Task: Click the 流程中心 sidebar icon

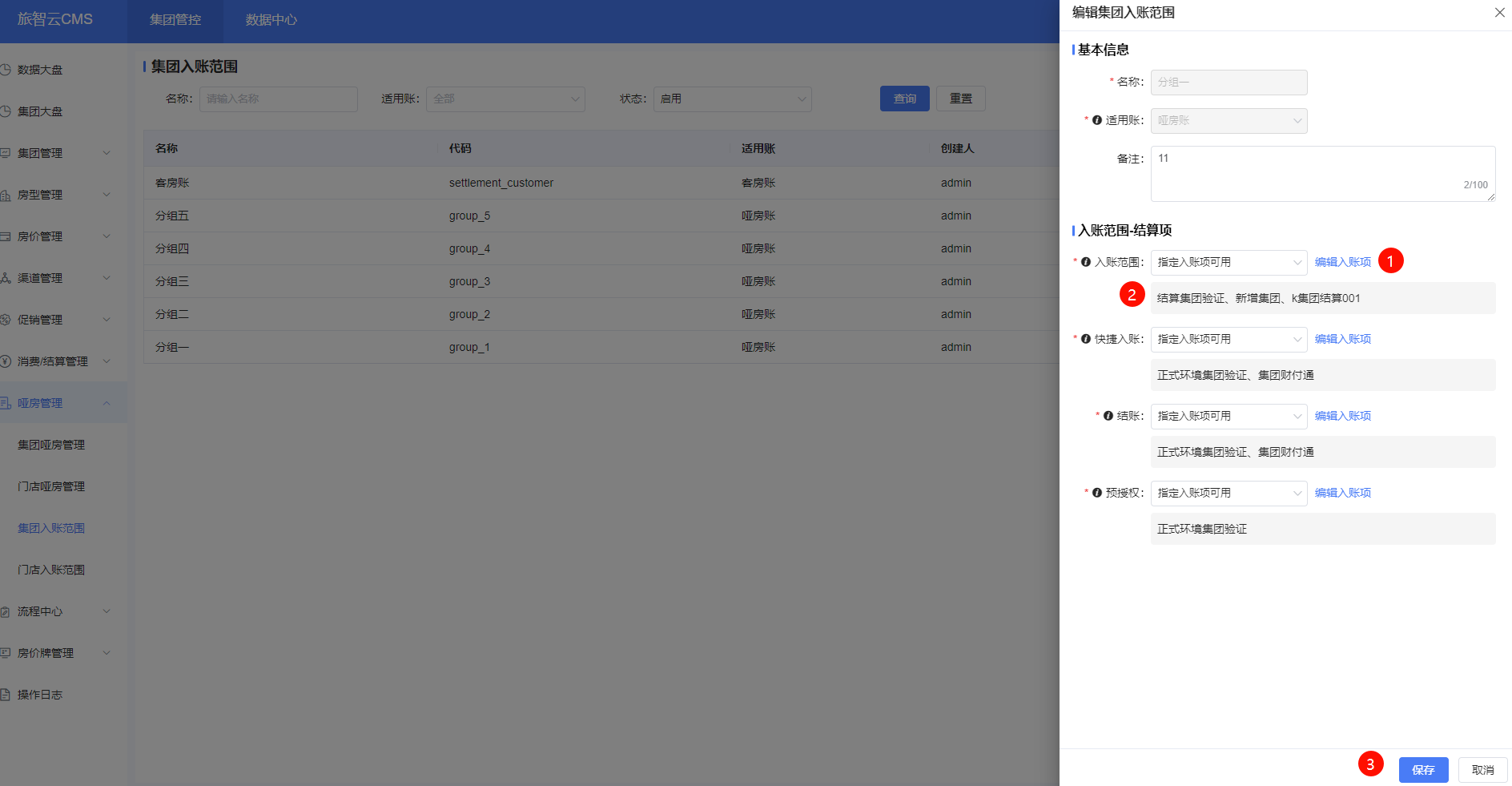Action: coord(5,611)
